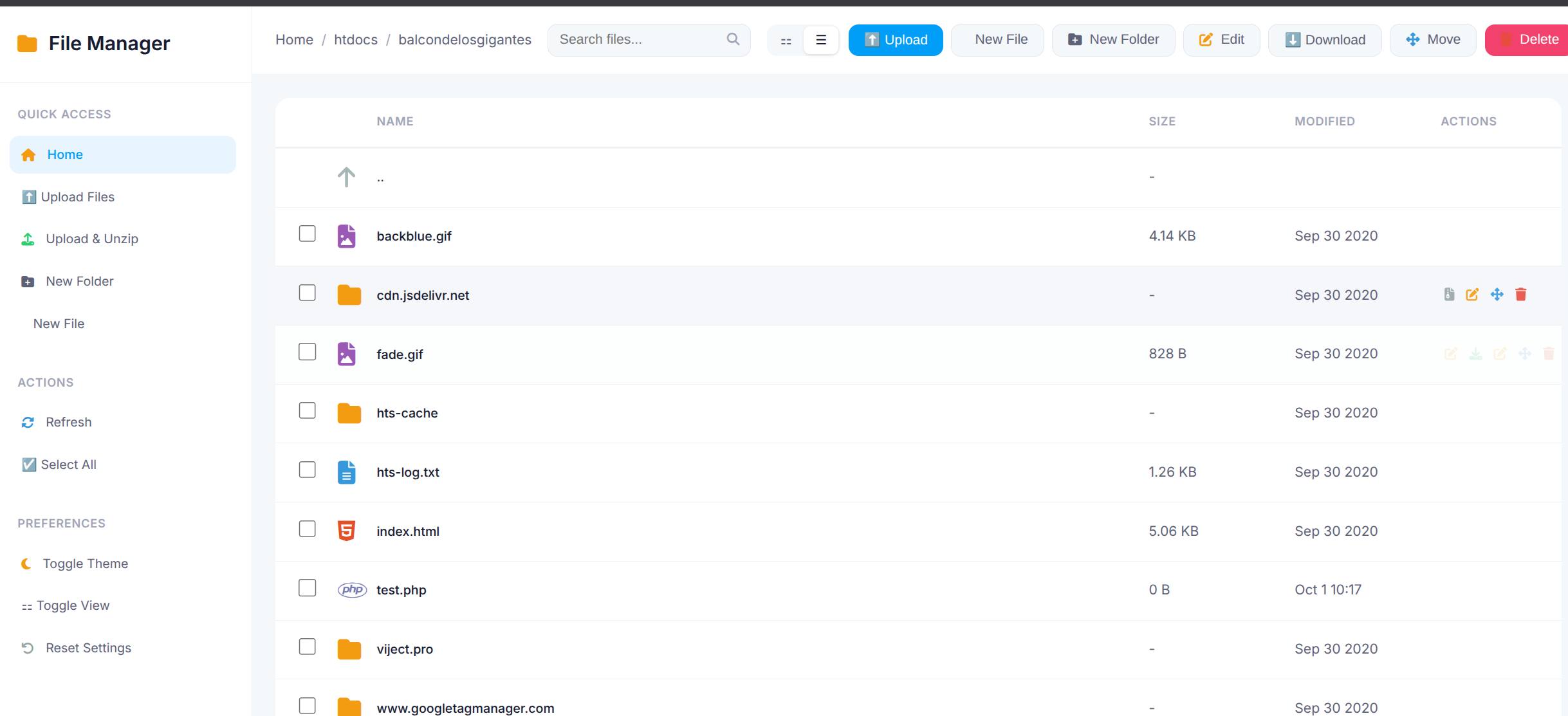
Task: Click the search magnifier icon
Action: pos(733,39)
